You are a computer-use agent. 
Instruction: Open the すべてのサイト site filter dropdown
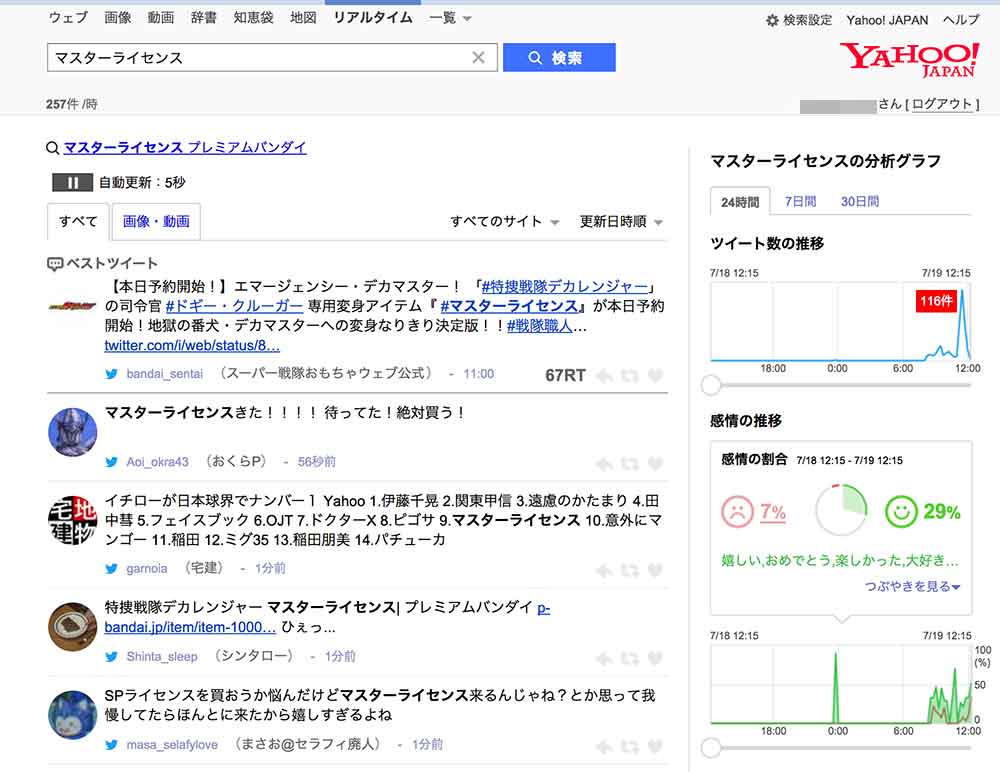pyautogui.click(x=504, y=221)
